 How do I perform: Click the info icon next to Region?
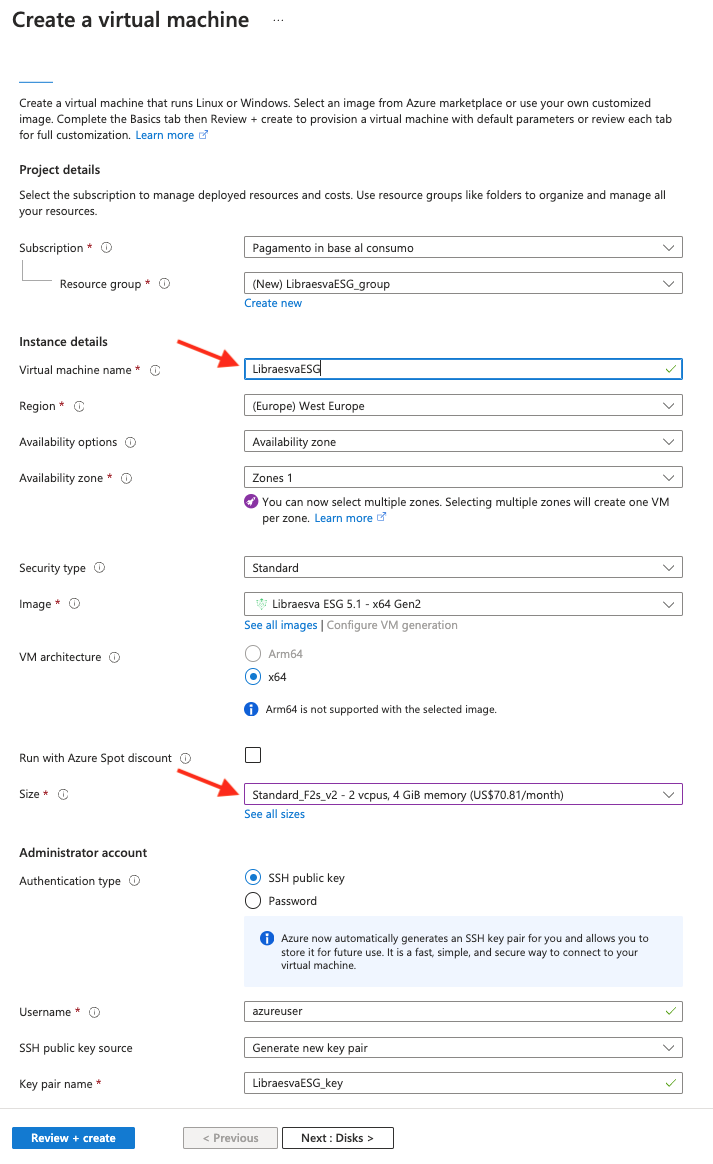click(79, 406)
